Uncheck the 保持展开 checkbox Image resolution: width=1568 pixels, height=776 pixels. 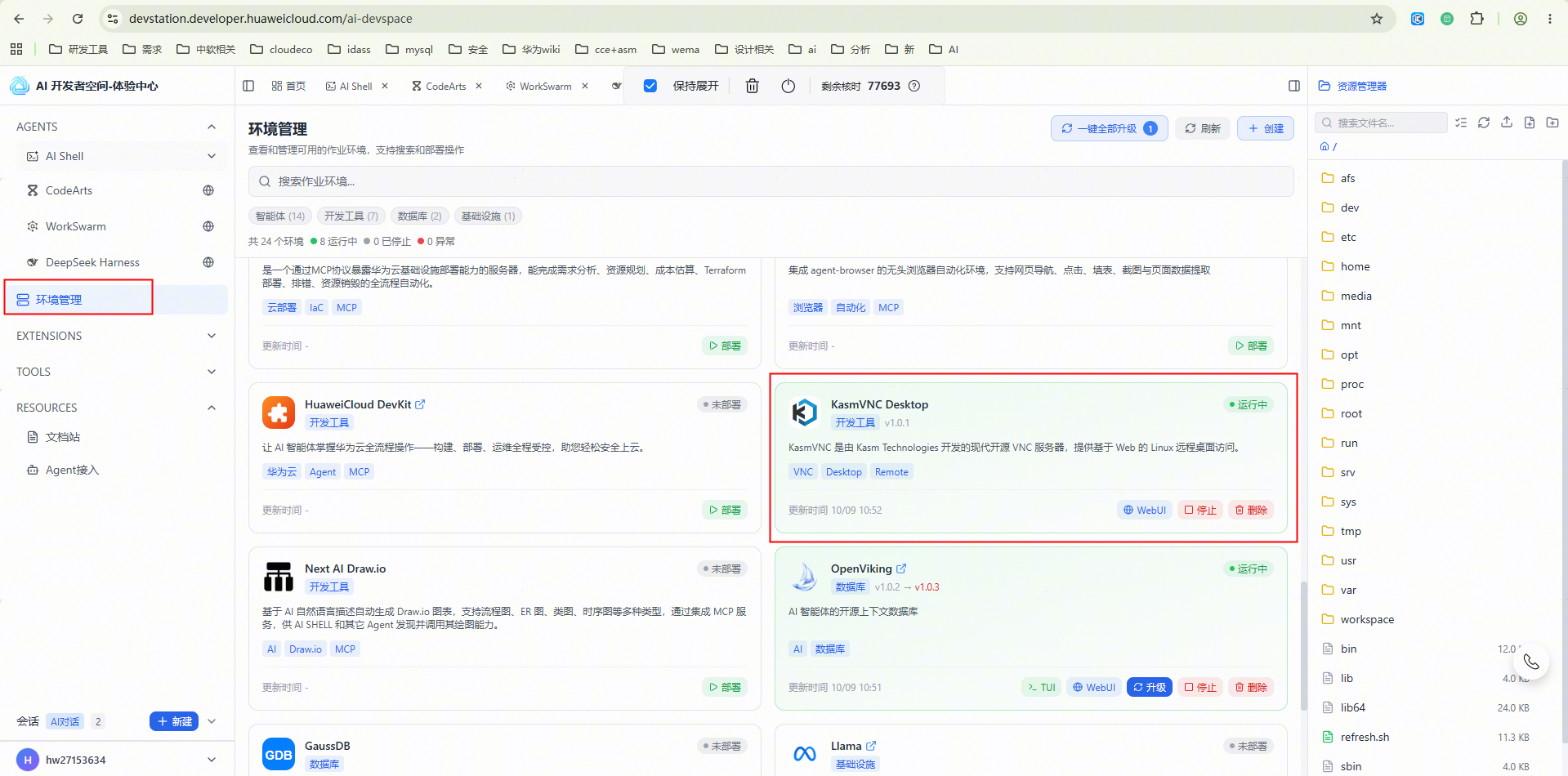650,86
